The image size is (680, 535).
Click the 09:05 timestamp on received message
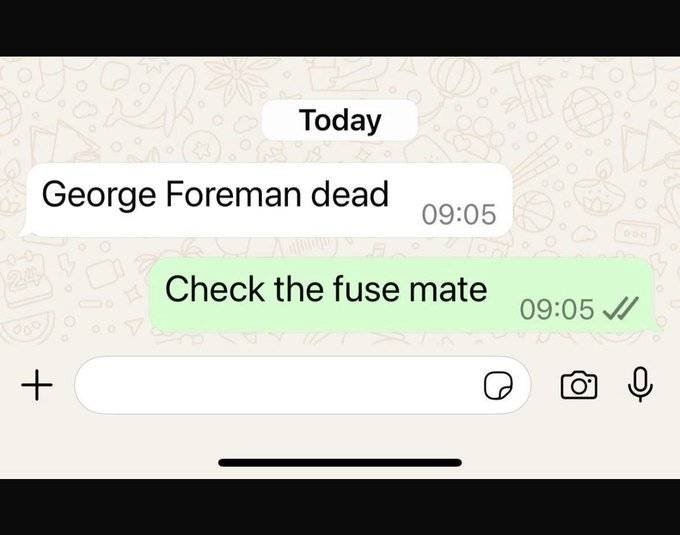pyautogui.click(x=459, y=214)
